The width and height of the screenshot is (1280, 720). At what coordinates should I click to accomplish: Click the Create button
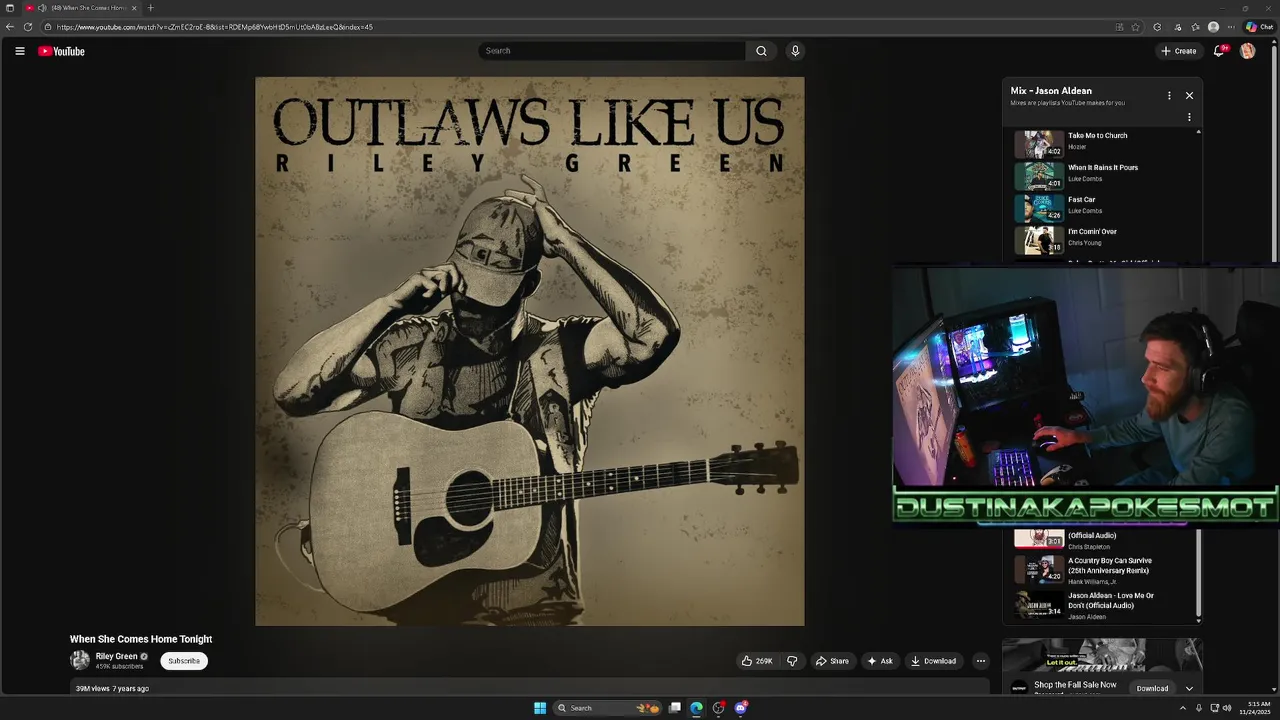(x=1179, y=51)
